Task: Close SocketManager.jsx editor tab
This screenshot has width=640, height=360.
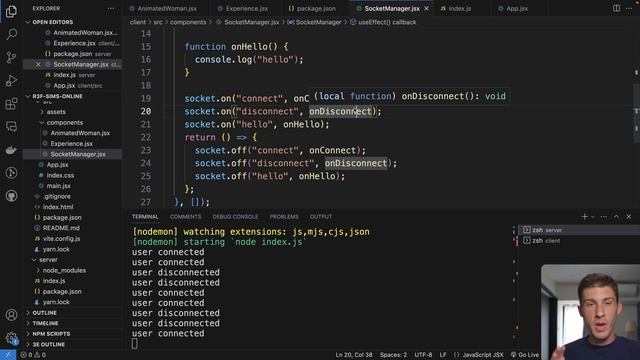Action: click(427, 8)
